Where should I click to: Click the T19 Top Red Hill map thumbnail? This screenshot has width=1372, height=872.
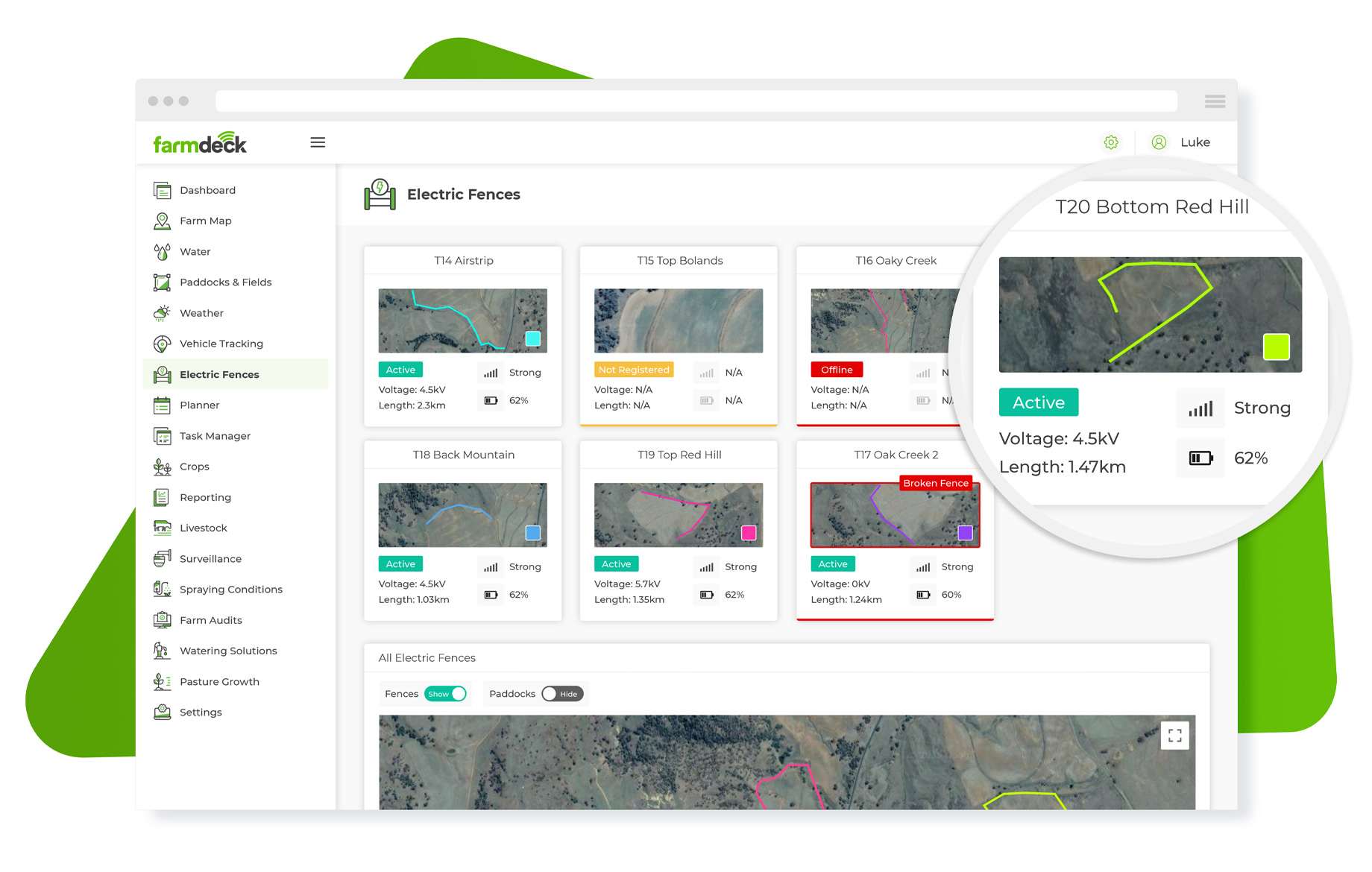pos(678,514)
